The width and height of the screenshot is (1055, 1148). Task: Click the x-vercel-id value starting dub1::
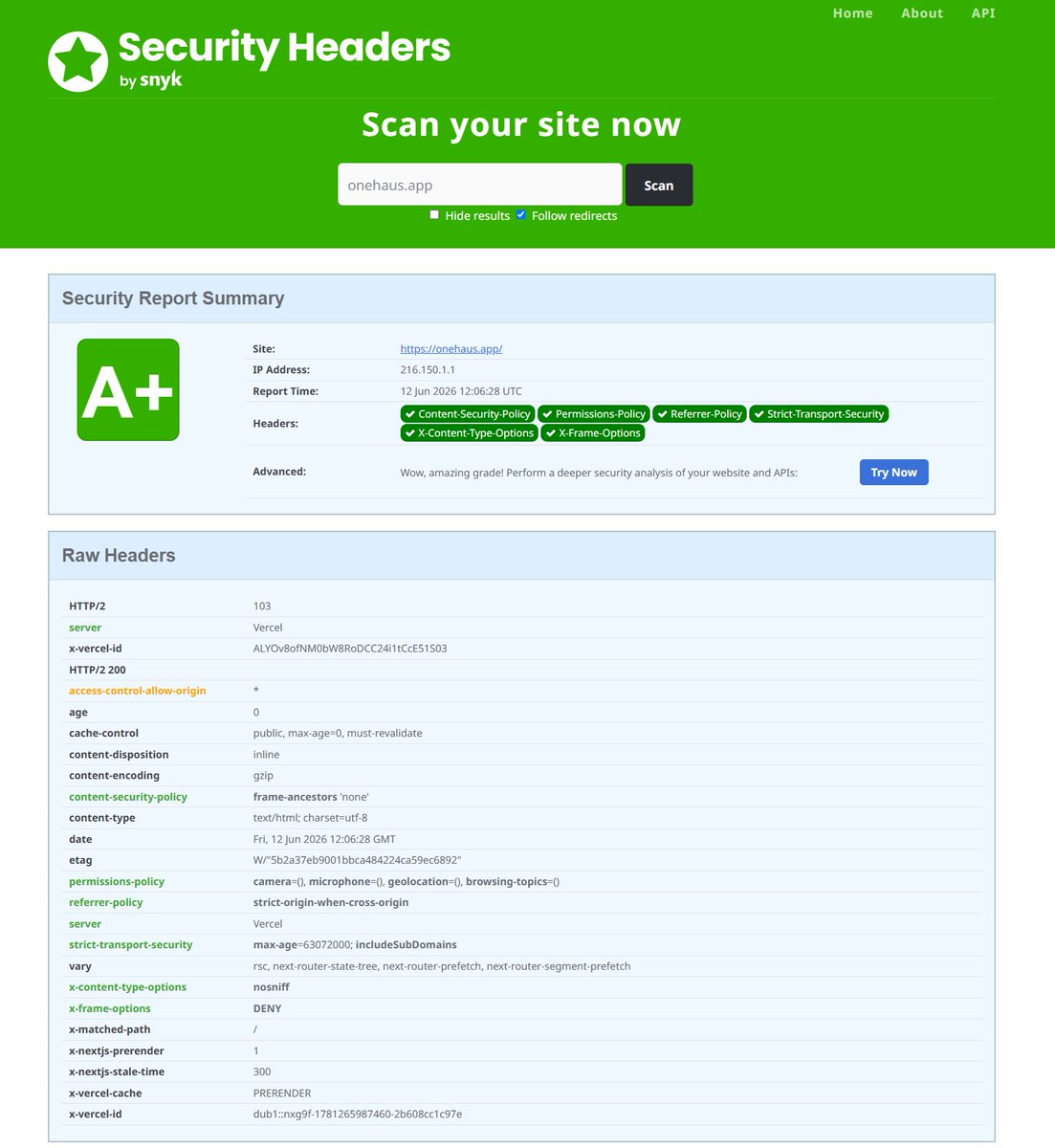358,1115
